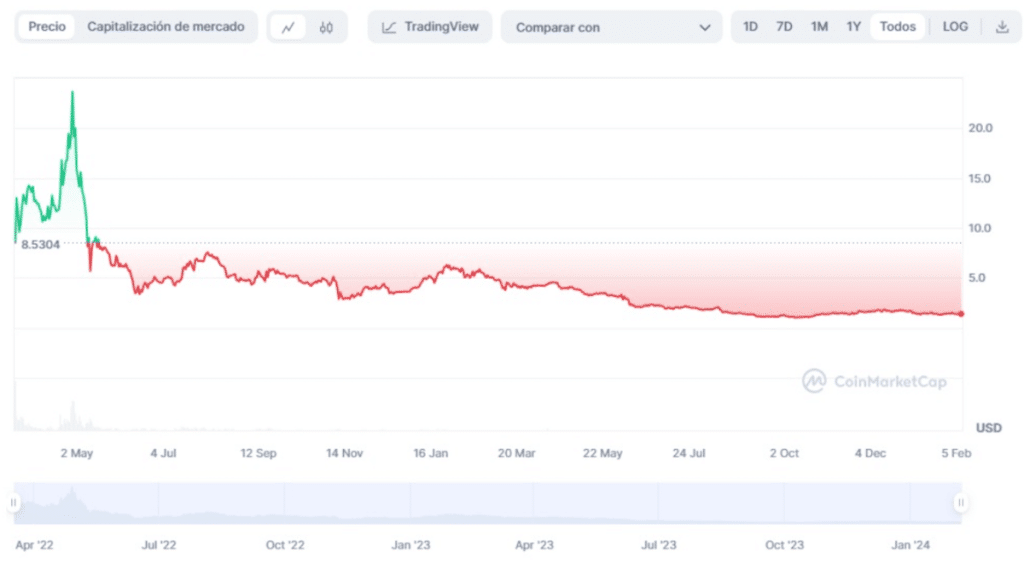Click the 20.0 axis label
The image size is (1024, 570).
click(x=980, y=128)
